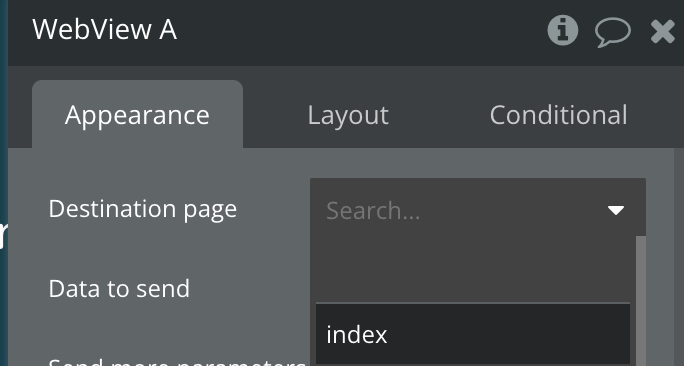This screenshot has width=684, height=366.
Task: Click the dropdown list's vertical scrollbar
Action: [641, 301]
